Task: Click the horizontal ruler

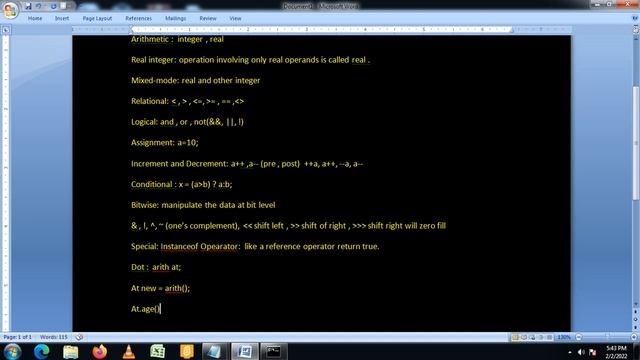Action: click(x=321, y=30)
